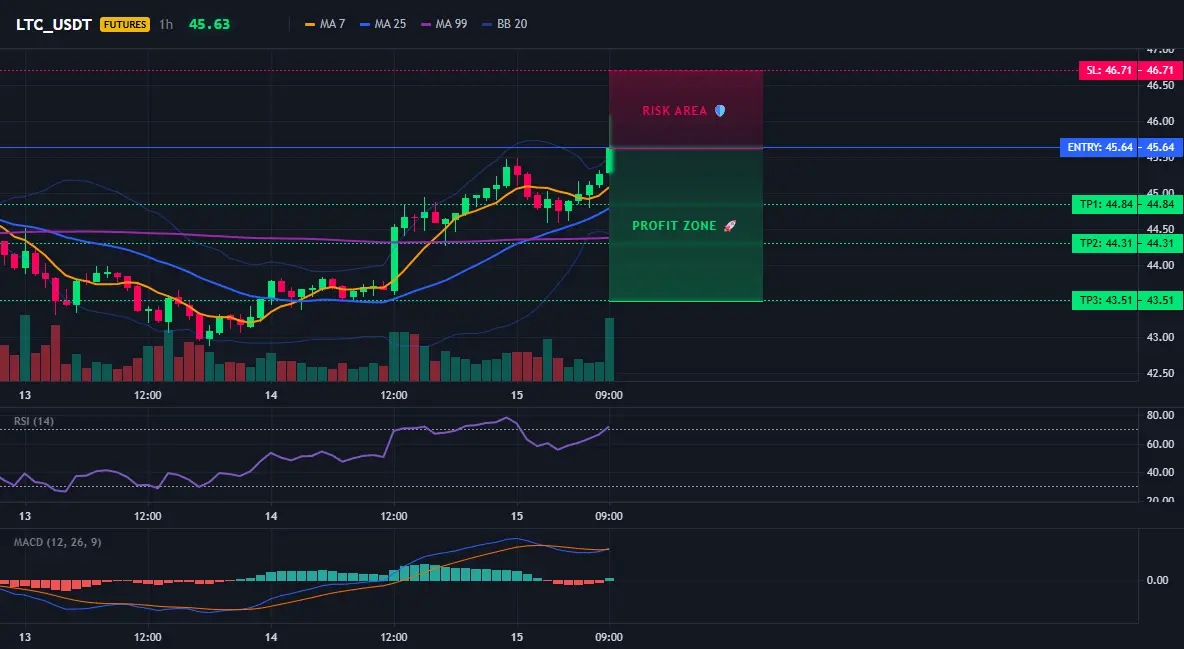Click the 80.00 RSI axis value
The width and height of the screenshot is (1184, 649).
point(1161,415)
